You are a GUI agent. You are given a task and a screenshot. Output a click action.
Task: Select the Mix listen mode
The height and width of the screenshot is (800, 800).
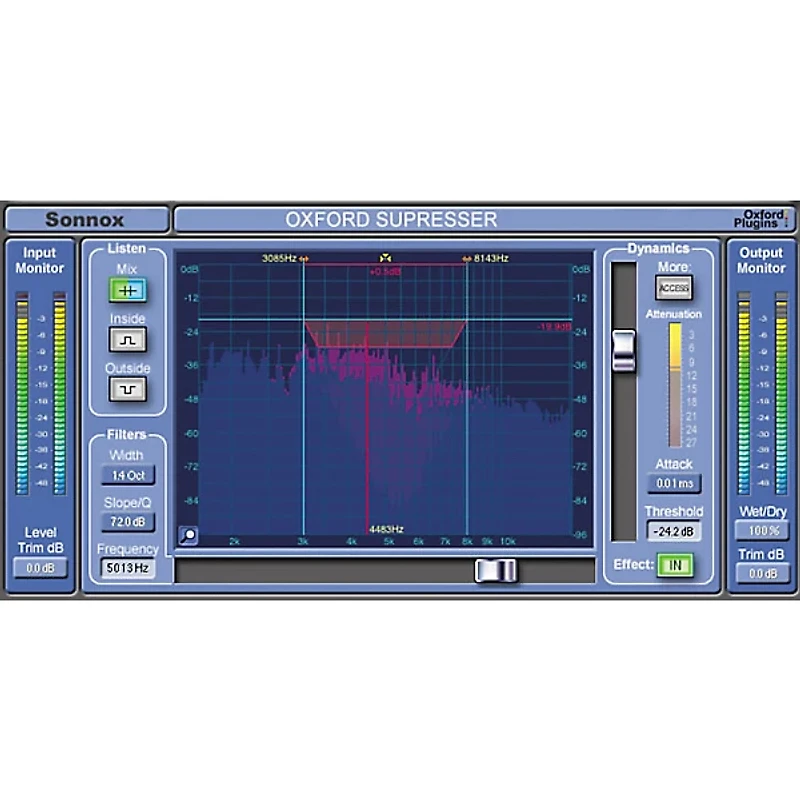pos(127,290)
